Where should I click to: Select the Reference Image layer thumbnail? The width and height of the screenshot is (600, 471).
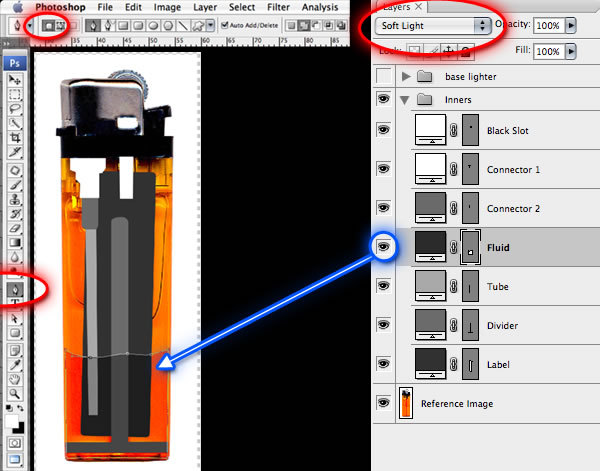[406, 402]
